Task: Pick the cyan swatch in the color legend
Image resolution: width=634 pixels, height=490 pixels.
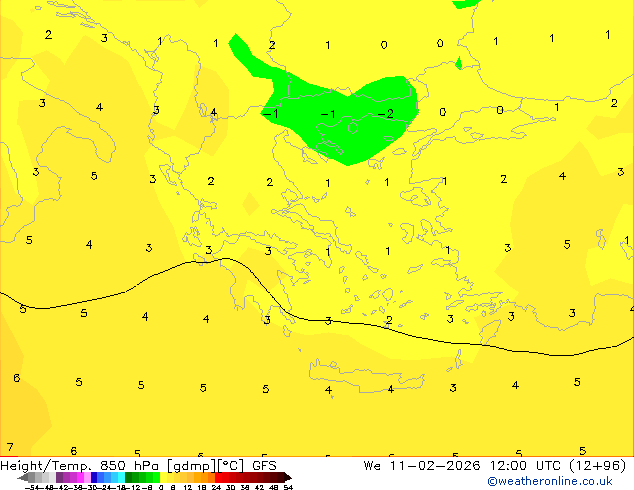Action: pyautogui.click(x=121, y=477)
